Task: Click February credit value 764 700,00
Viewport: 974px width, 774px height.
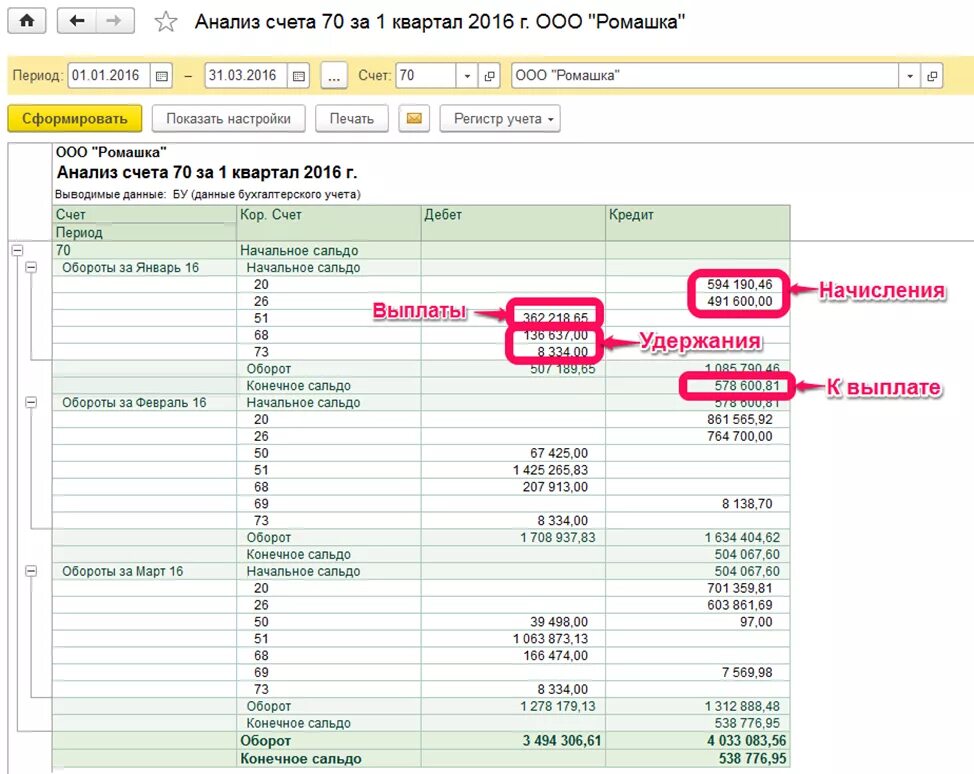Action: [739, 436]
